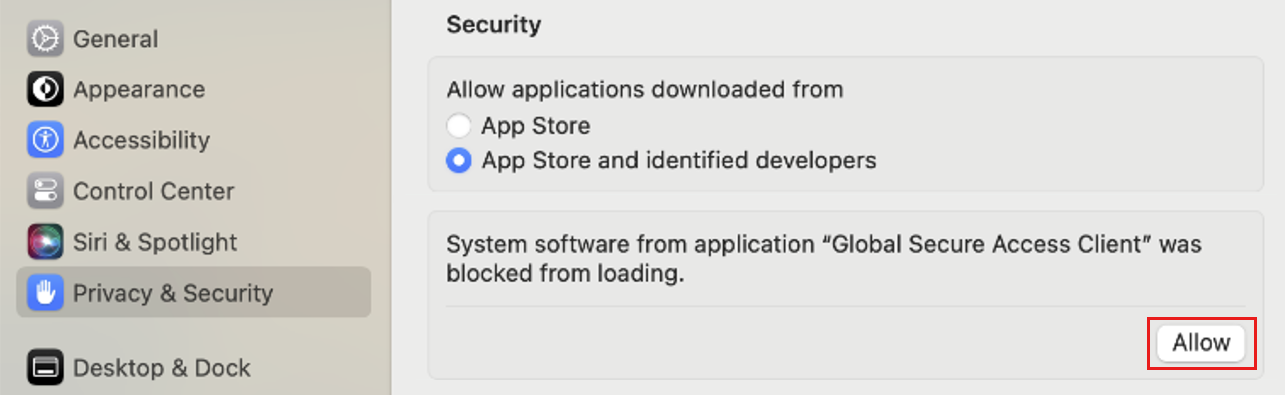The width and height of the screenshot is (1285, 395).
Task: Go to the Appearance label in sidebar
Action: coord(139,90)
